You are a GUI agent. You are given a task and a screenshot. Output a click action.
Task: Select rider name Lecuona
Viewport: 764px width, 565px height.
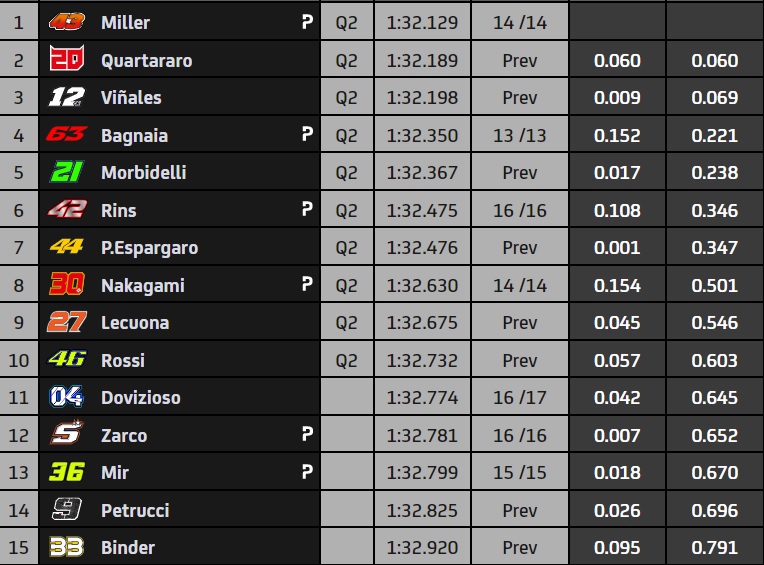pos(135,322)
